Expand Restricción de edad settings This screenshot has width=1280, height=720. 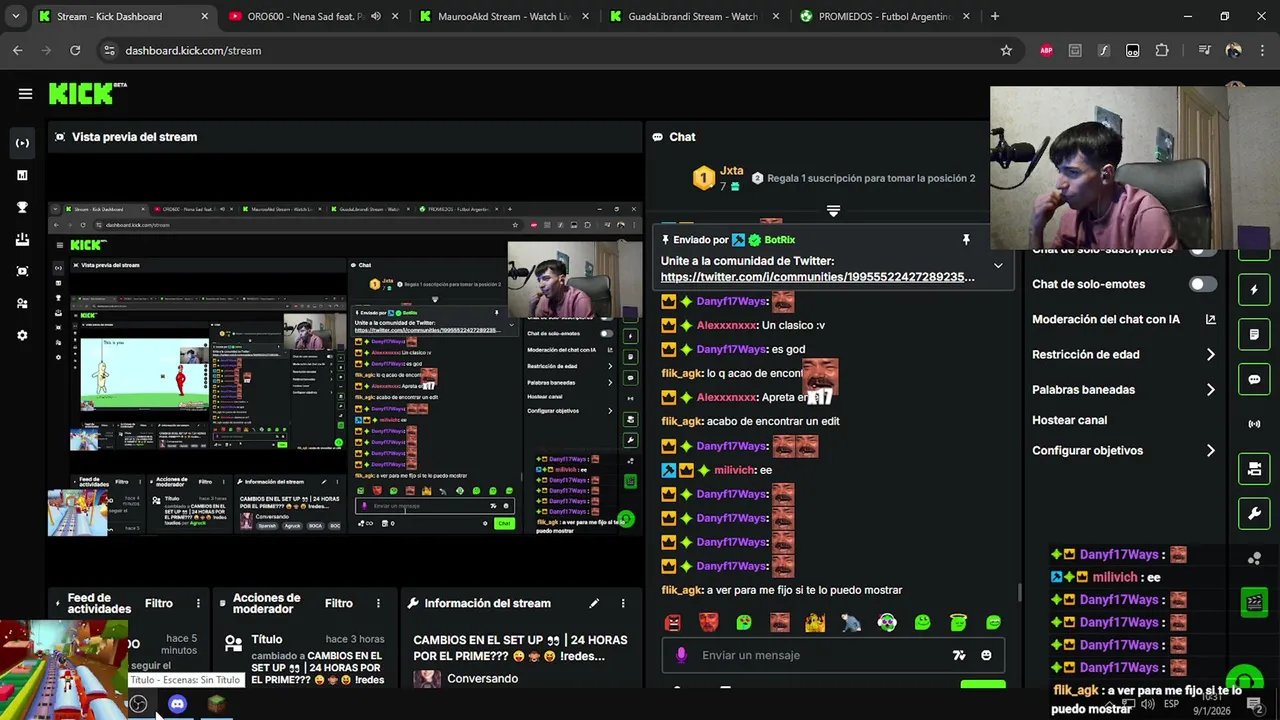coord(1210,354)
